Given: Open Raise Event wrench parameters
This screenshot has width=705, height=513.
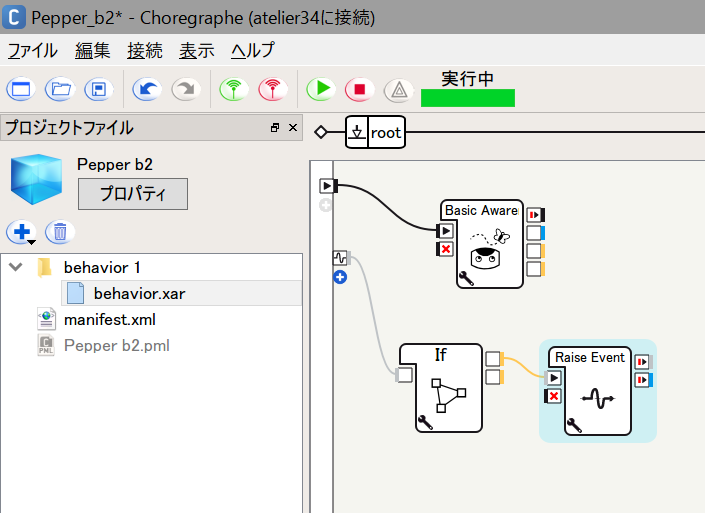Looking at the screenshot, I should 574,425.
